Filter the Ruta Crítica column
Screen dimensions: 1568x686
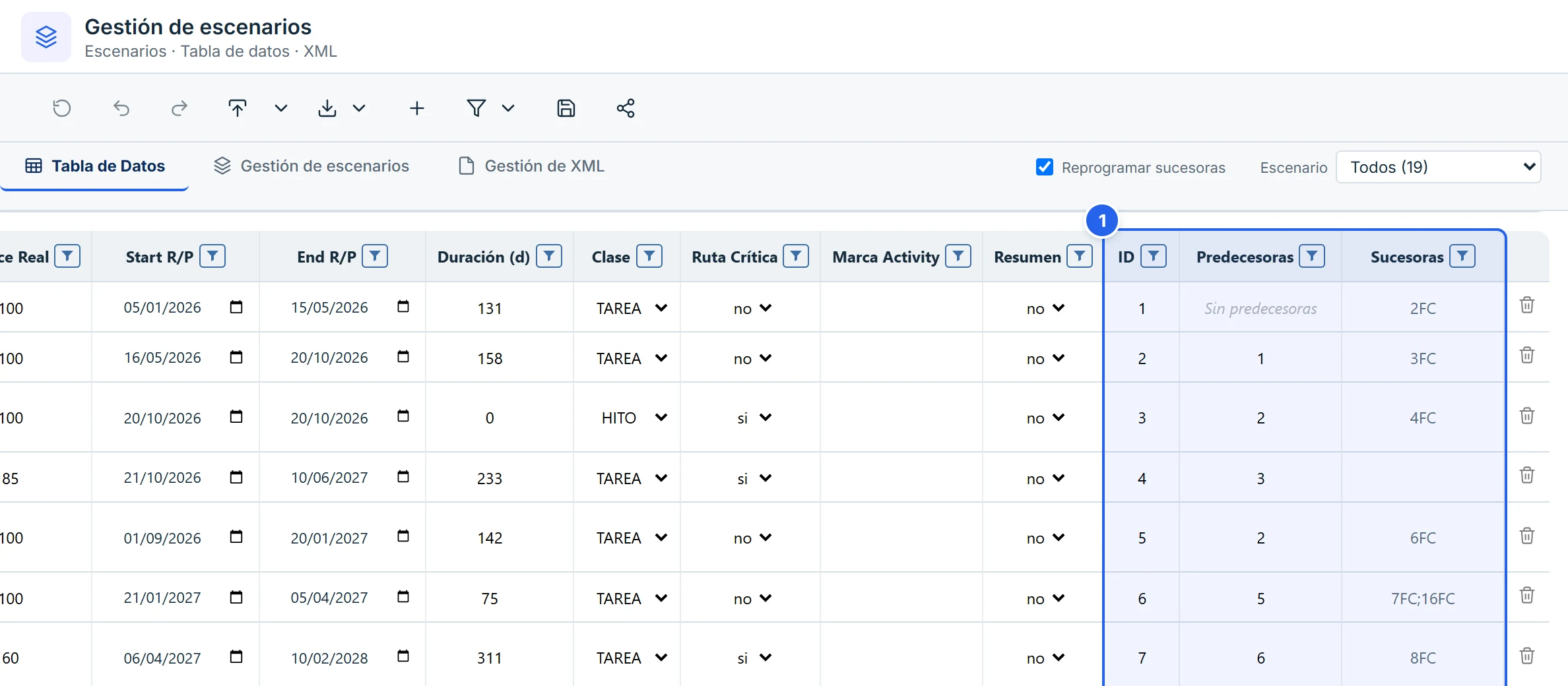796,256
